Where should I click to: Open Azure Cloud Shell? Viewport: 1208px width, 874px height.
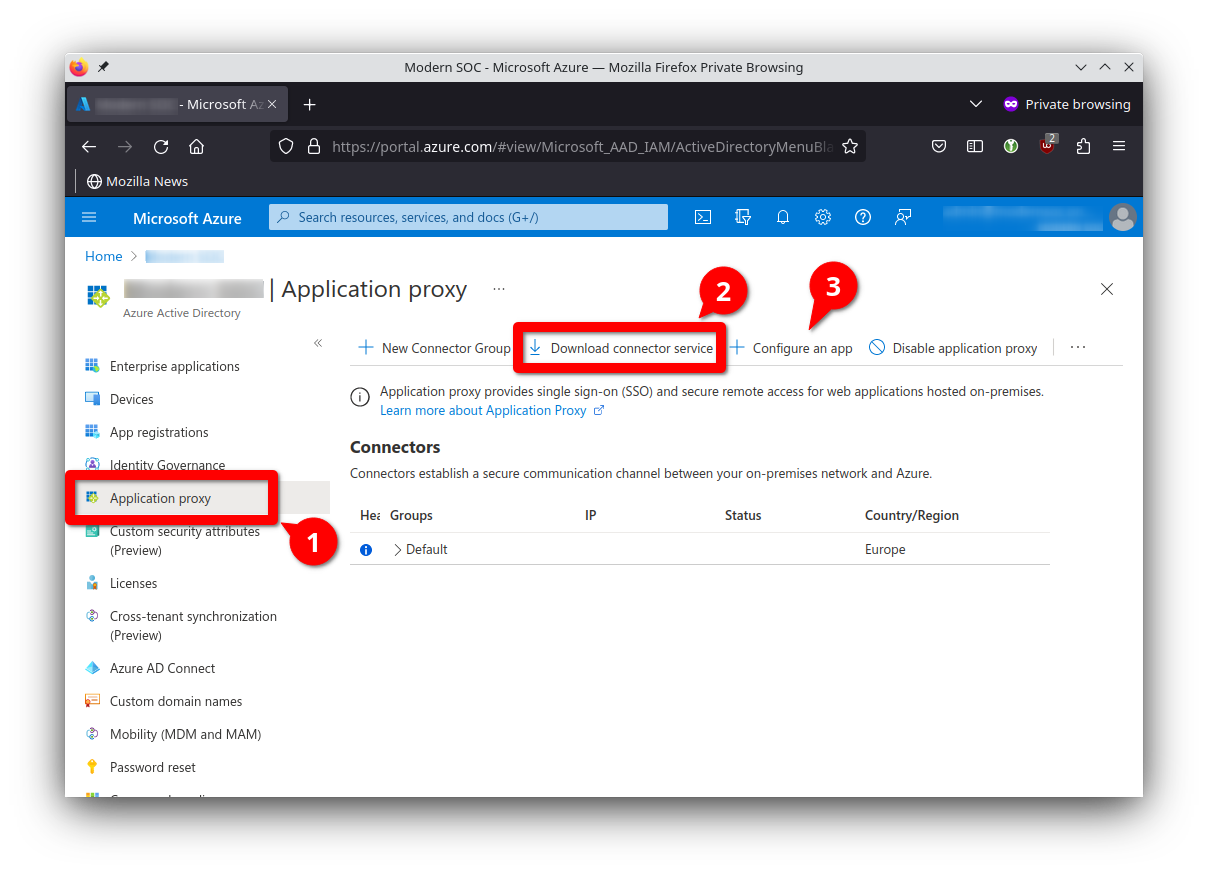pyautogui.click(x=703, y=217)
